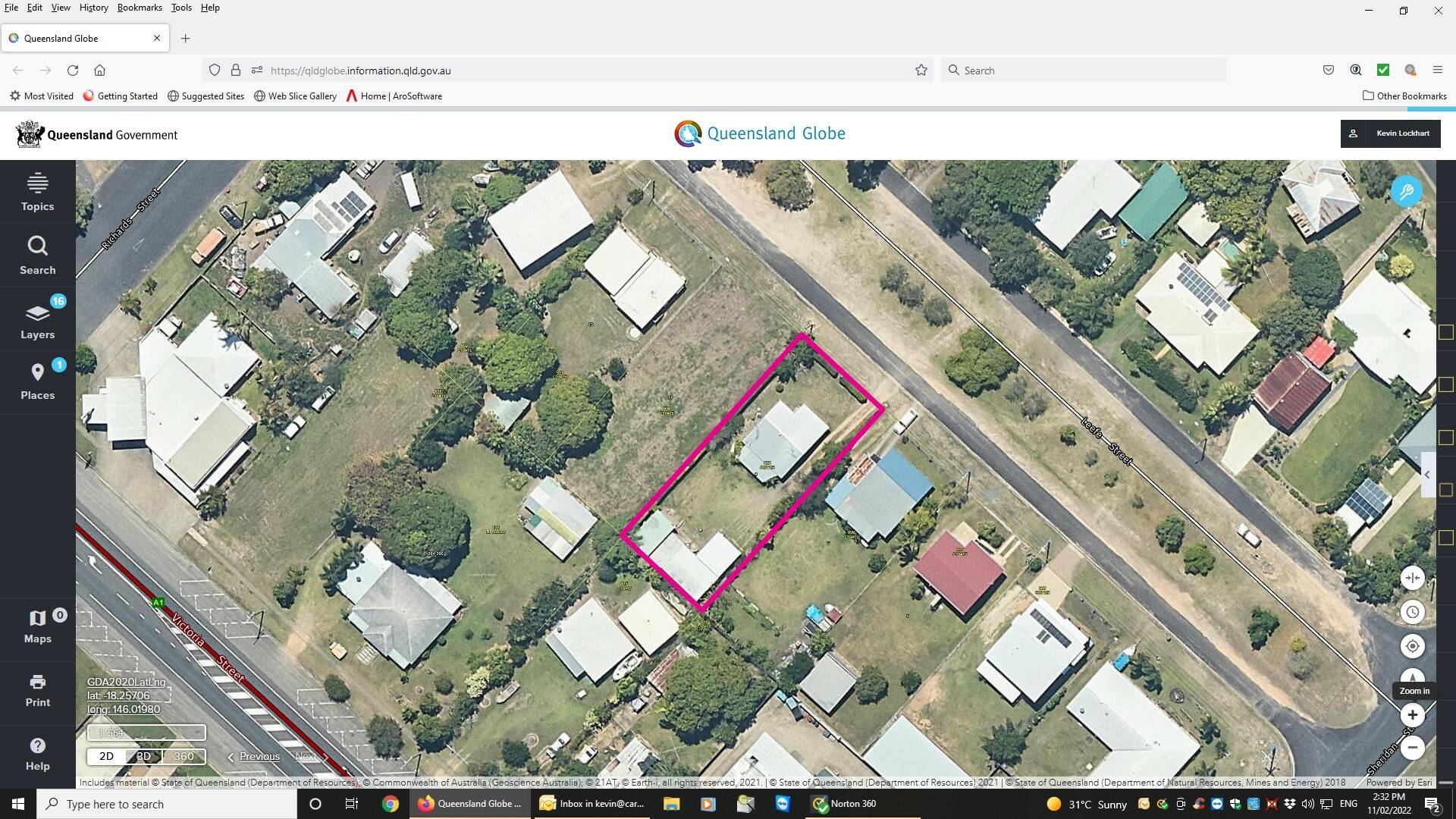Open the Bookmarks menu
This screenshot has height=819, width=1456.
point(140,8)
